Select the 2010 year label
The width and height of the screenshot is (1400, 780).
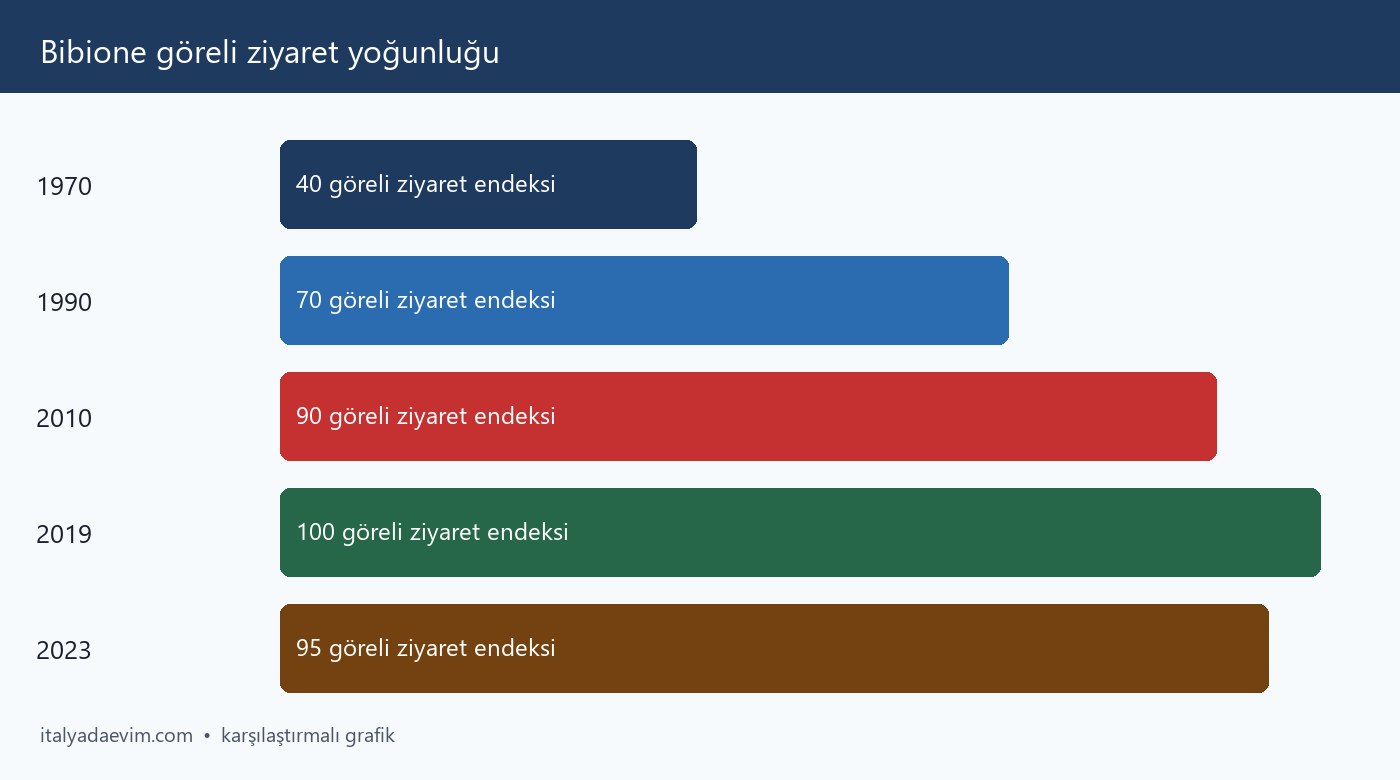pos(64,419)
